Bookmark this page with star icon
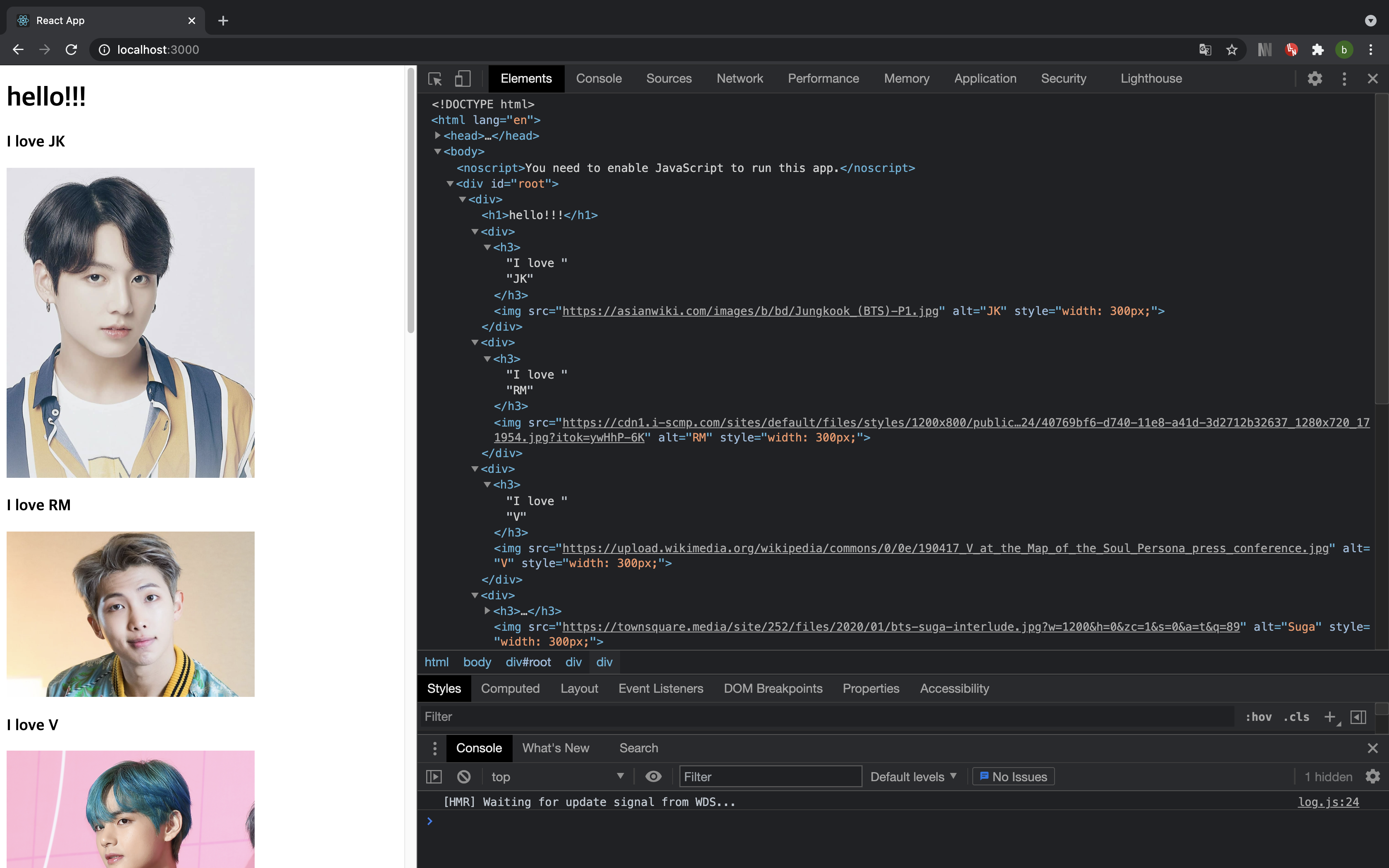The height and width of the screenshot is (868, 1389). [x=1232, y=50]
